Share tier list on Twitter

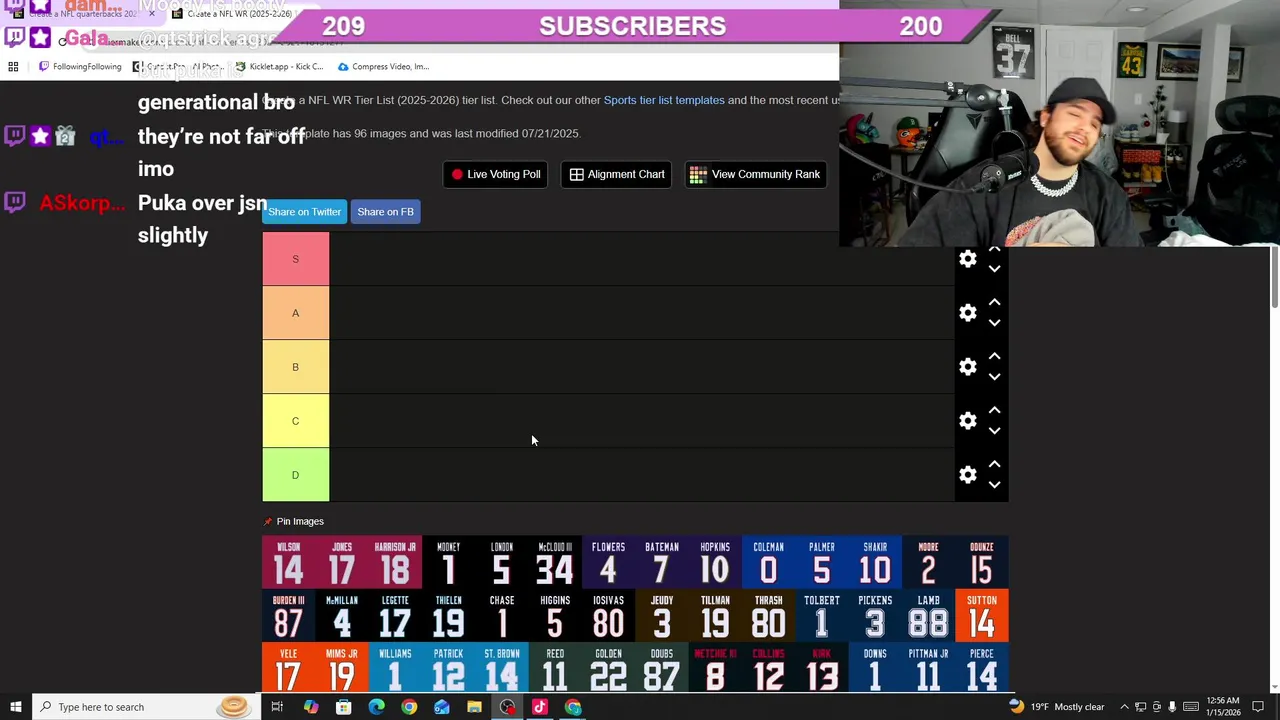pyautogui.click(x=304, y=212)
